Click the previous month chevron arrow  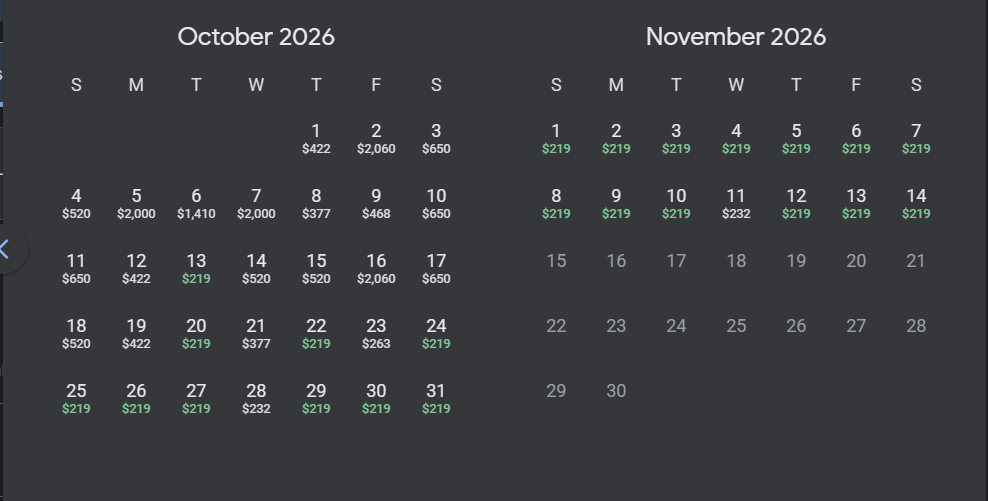tap(6, 249)
